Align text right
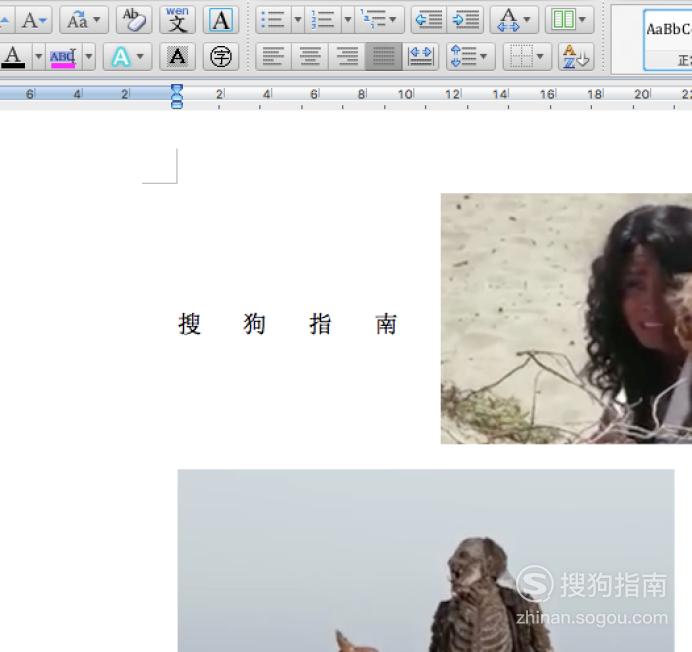Screen dimensions: 692x652 click(x=347, y=57)
